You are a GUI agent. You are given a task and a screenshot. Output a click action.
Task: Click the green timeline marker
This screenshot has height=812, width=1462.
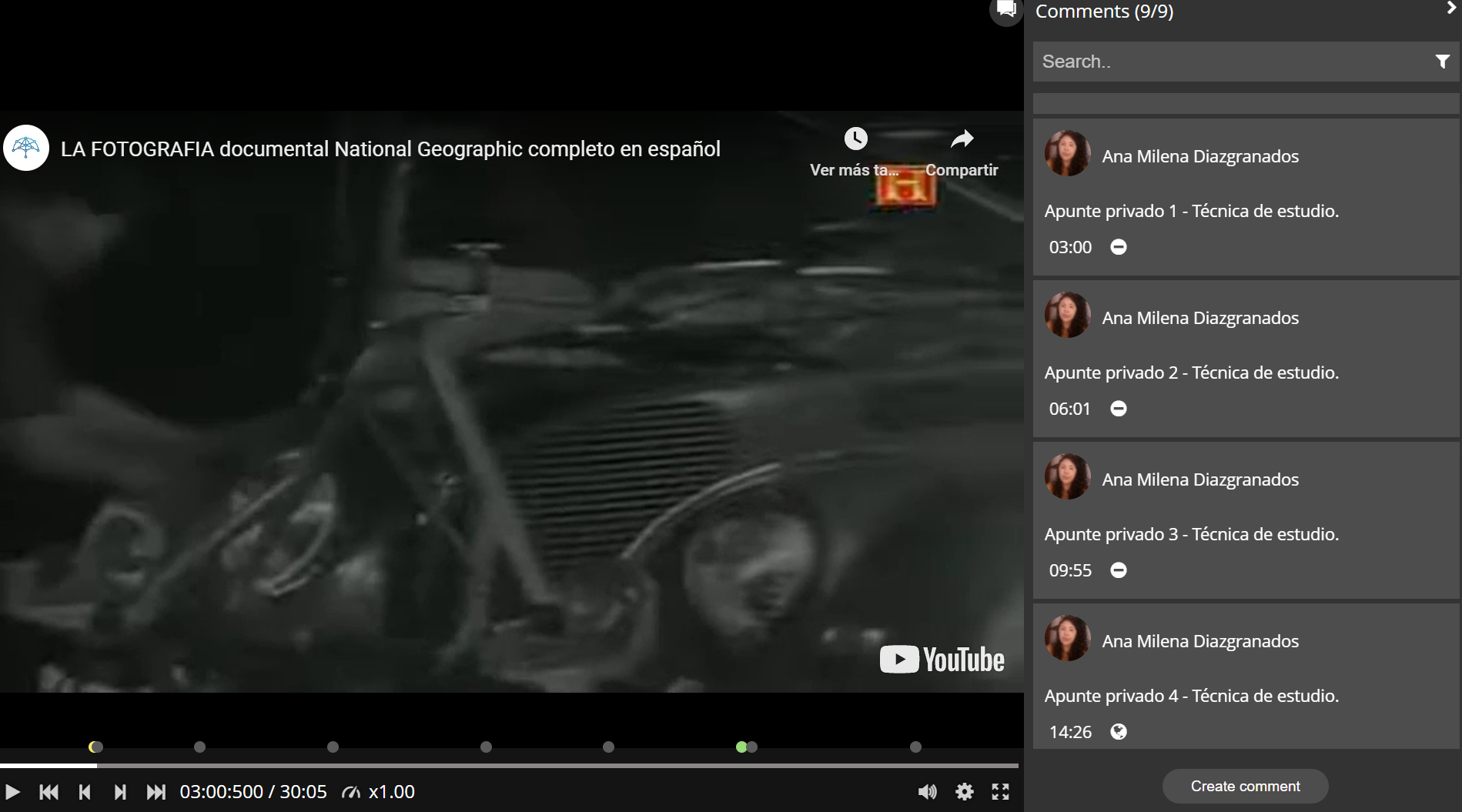click(x=741, y=747)
